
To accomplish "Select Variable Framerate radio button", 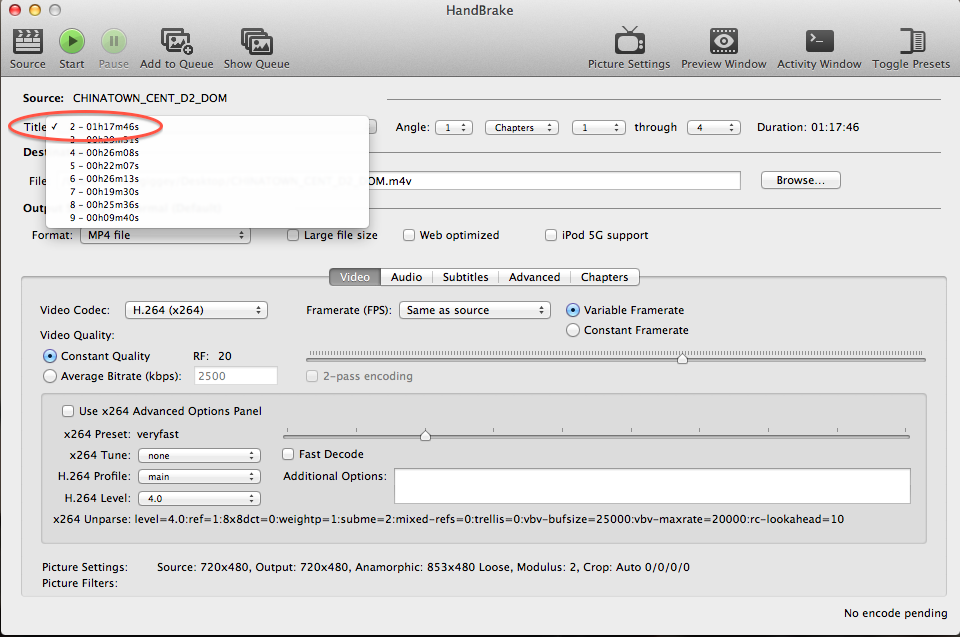I will pyautogui.click(x=573, y=311).
